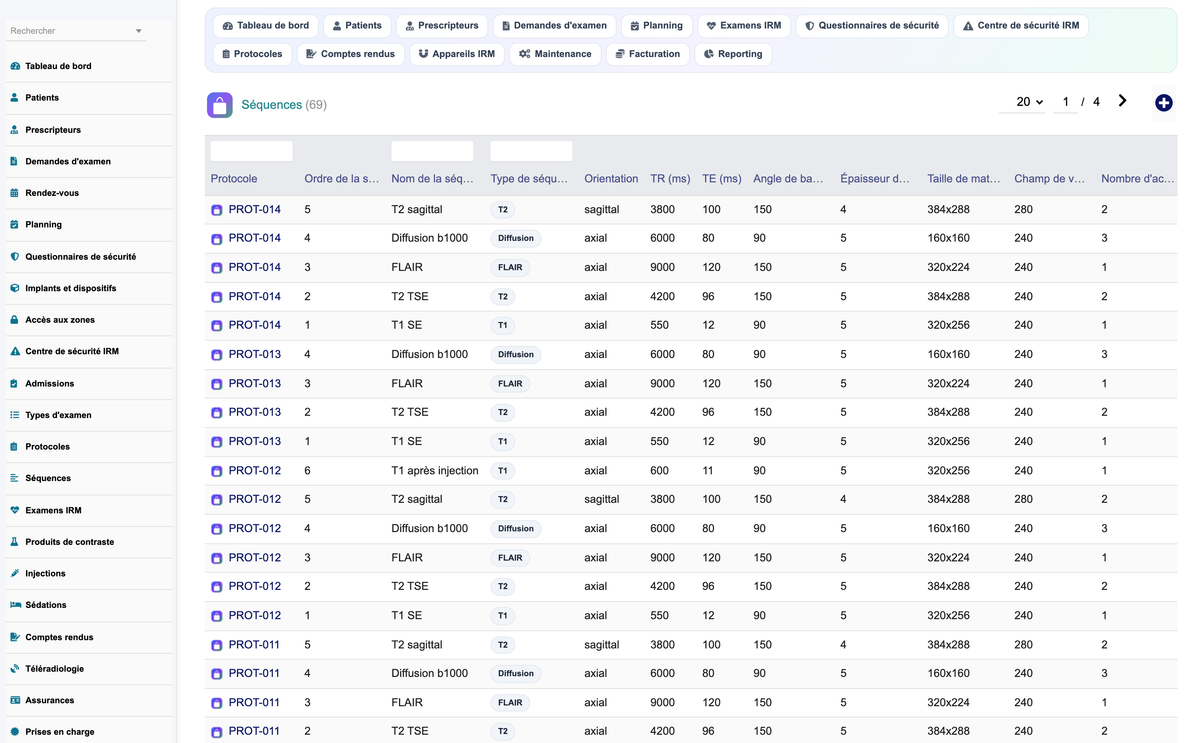The height and width of the screenshot is (743, 1200).
Task: Switch to Examens IRM top tab
Action: (744, 26)
